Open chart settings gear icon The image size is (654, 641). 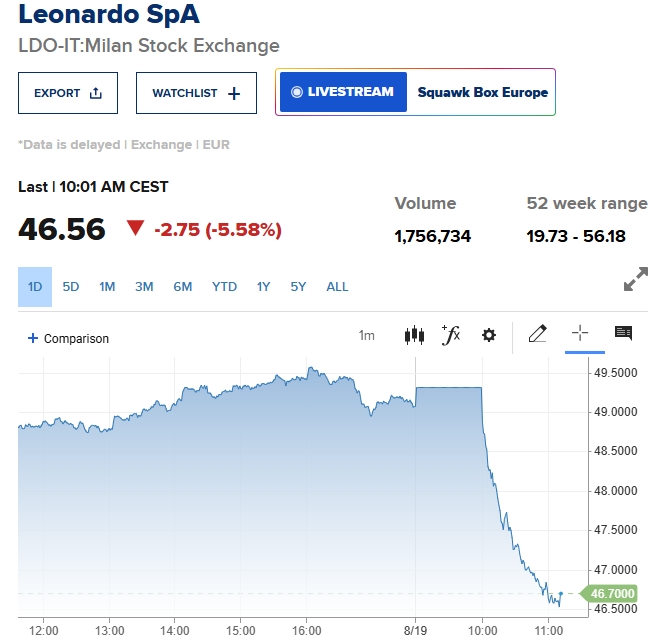489,335
